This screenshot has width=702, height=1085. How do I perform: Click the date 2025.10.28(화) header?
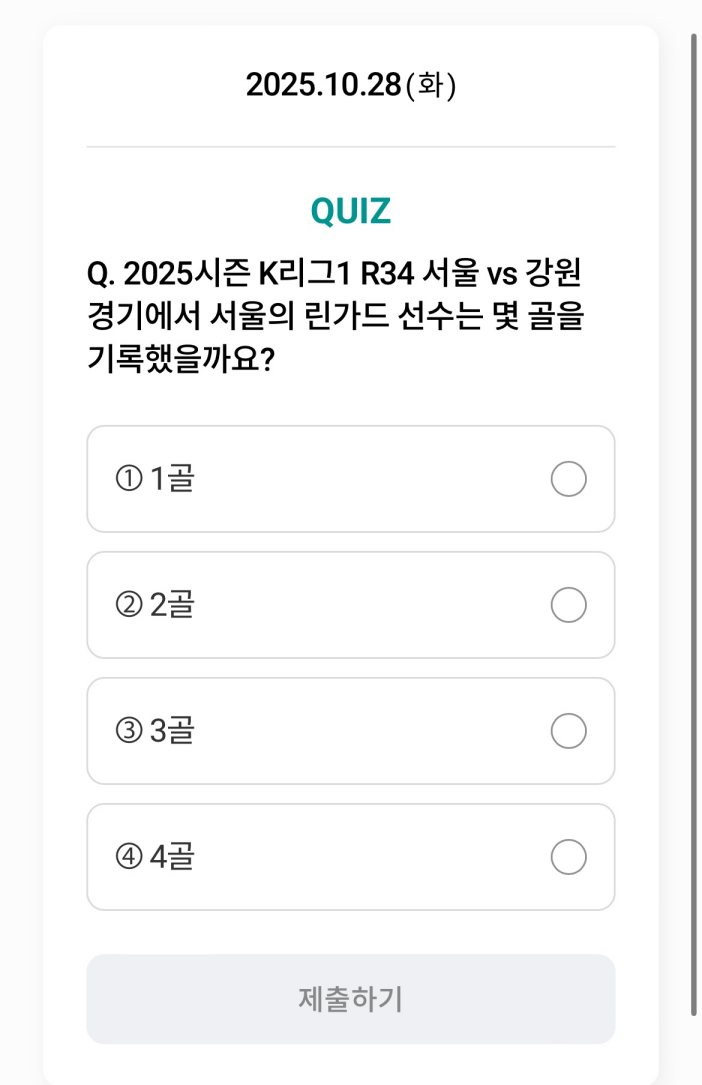click(351, 86)
